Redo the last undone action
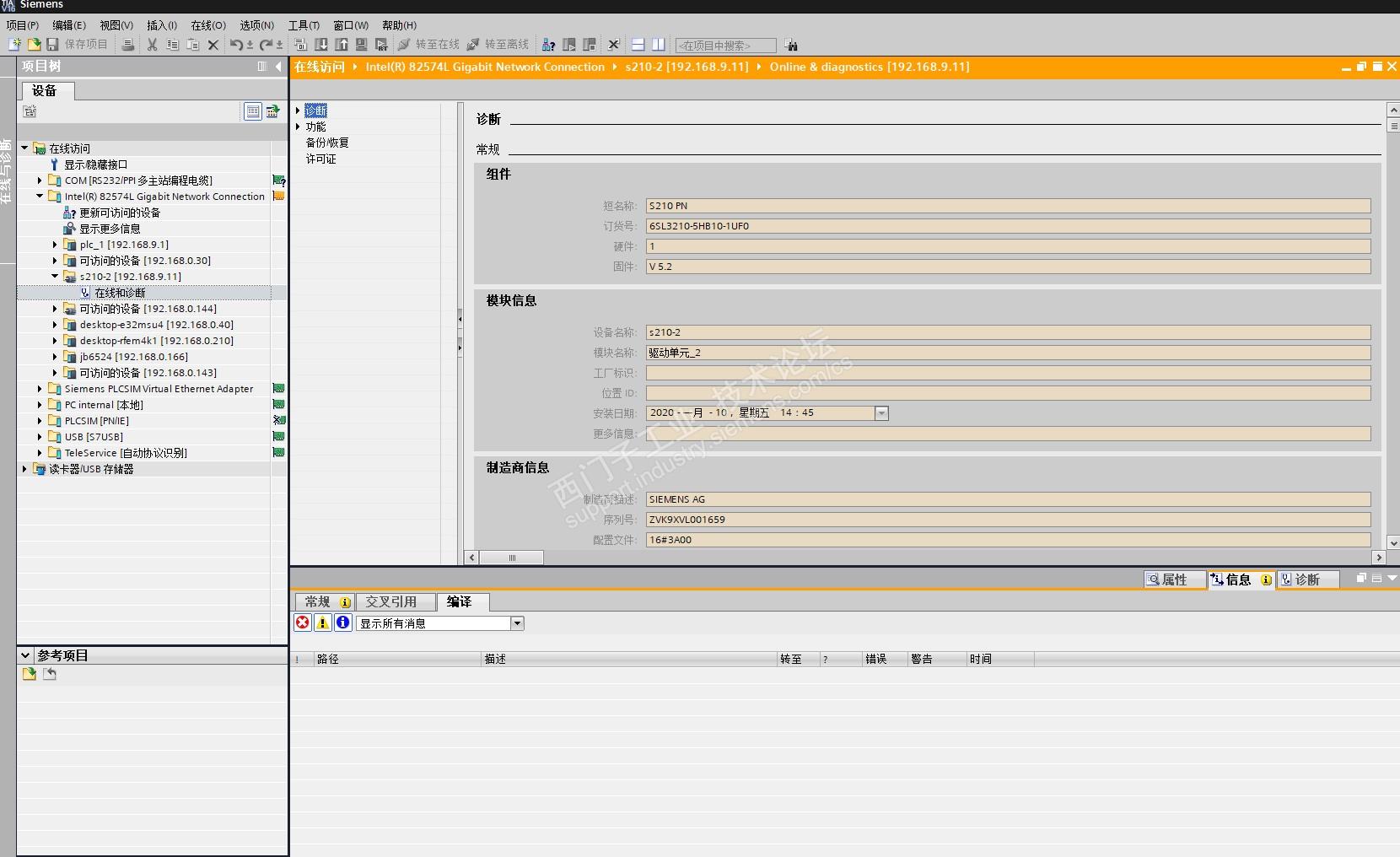This screenshot has width=1400, height=857. tap(267, 45)
